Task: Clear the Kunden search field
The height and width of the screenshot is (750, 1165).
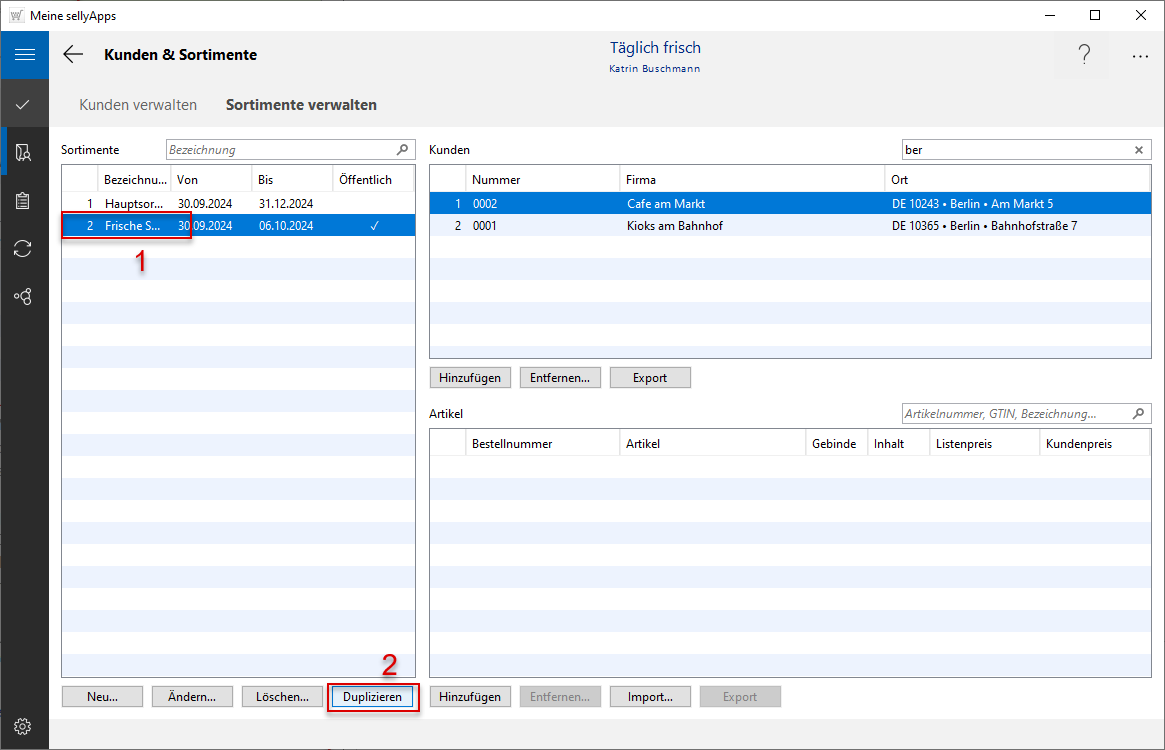Action: pyautogui.click(x=1138, y=150)
